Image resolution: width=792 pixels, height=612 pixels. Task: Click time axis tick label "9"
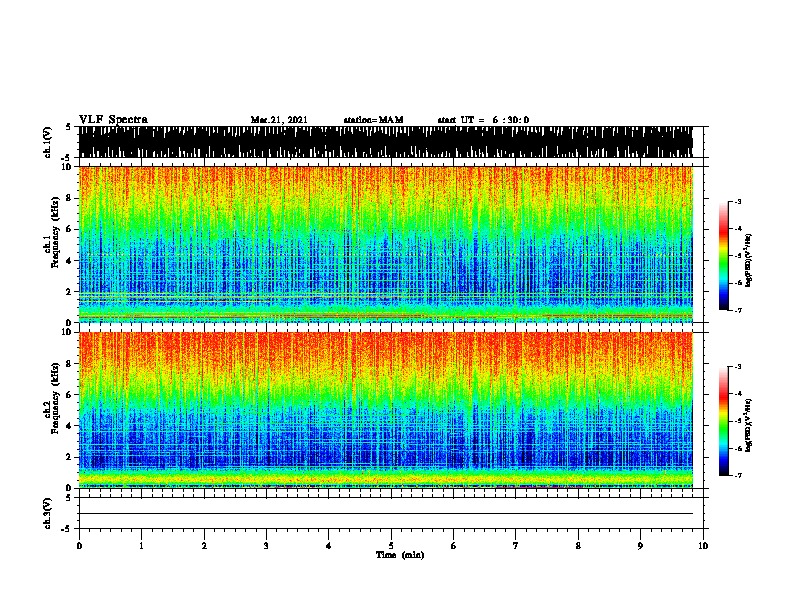coord(640,546)
